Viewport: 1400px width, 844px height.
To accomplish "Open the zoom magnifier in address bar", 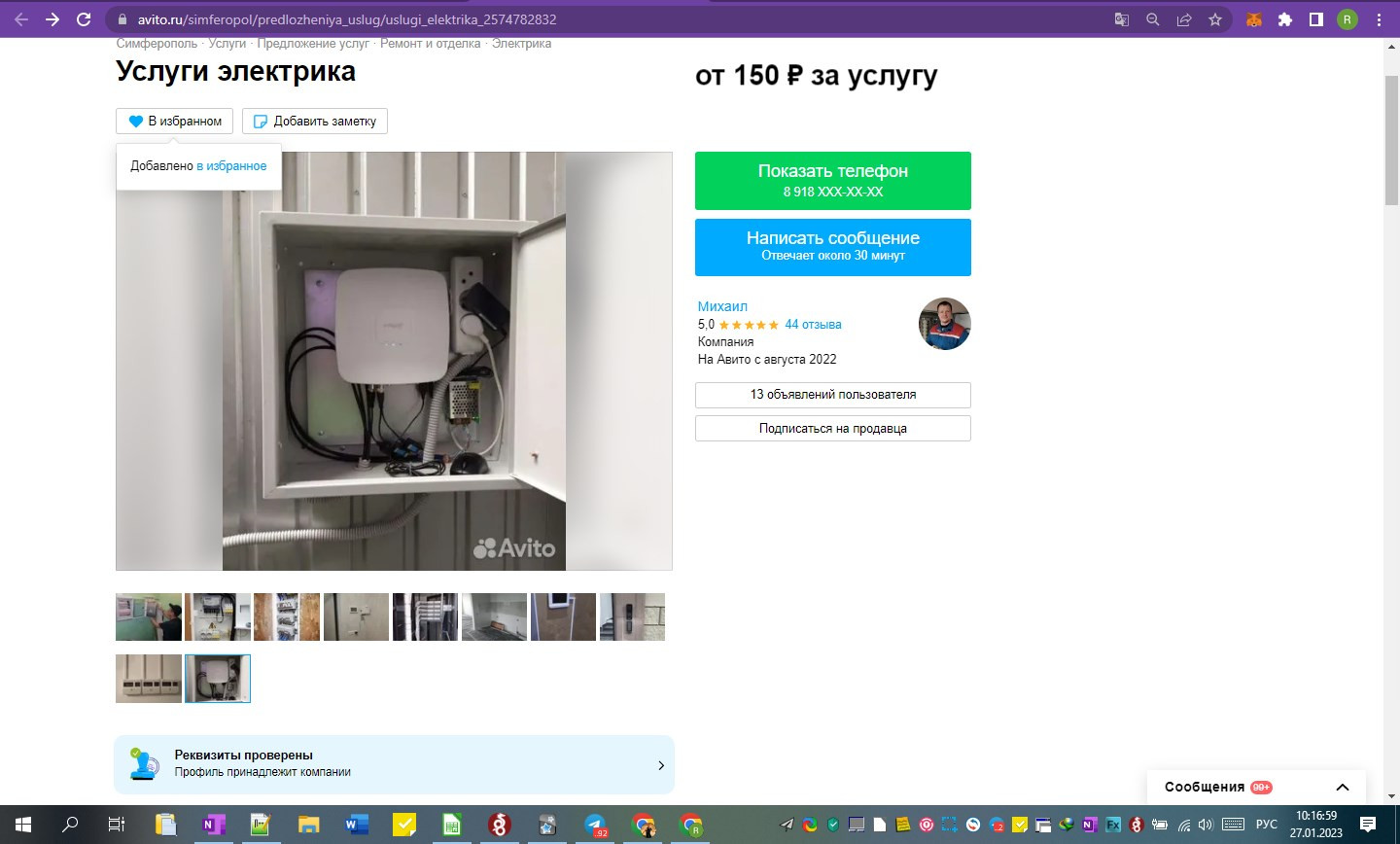I will click(1153, 19).
